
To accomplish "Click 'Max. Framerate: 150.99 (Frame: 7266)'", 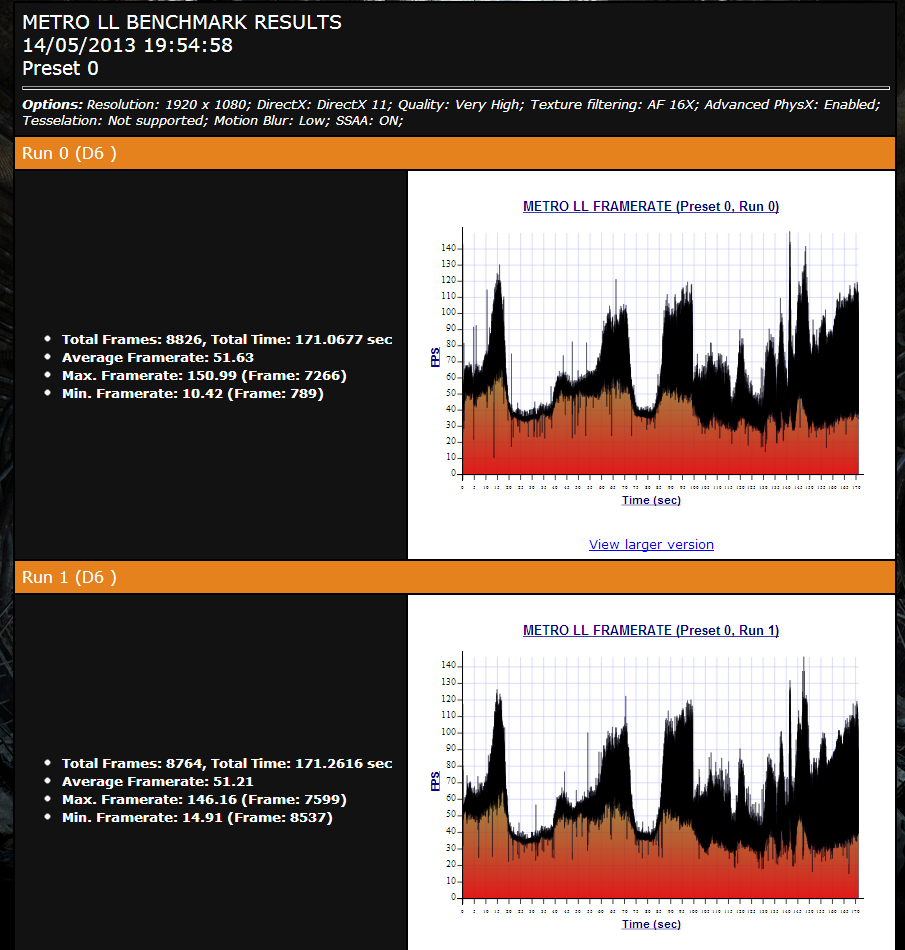I will point(204,376).
